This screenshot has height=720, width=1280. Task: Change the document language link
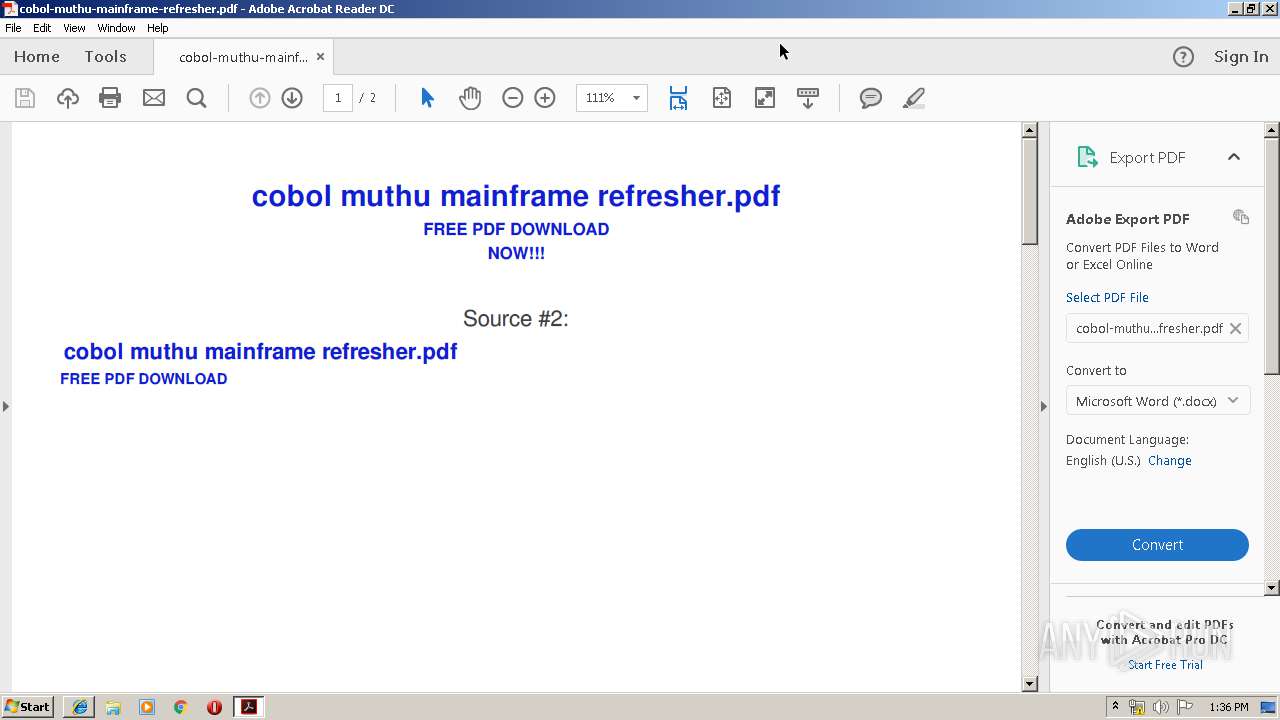1170,461
